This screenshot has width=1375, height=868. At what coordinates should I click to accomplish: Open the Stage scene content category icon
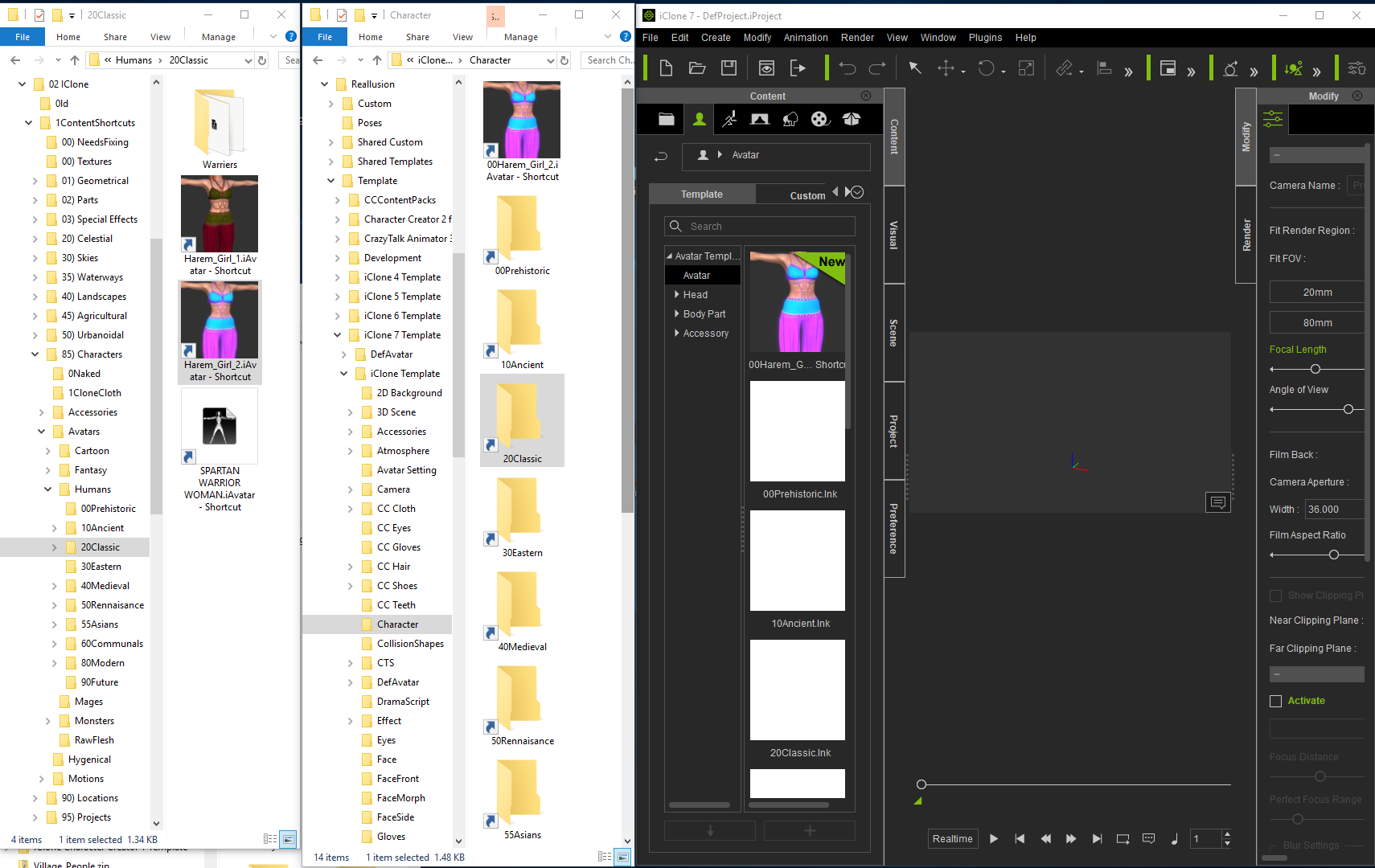pos(760,119)
